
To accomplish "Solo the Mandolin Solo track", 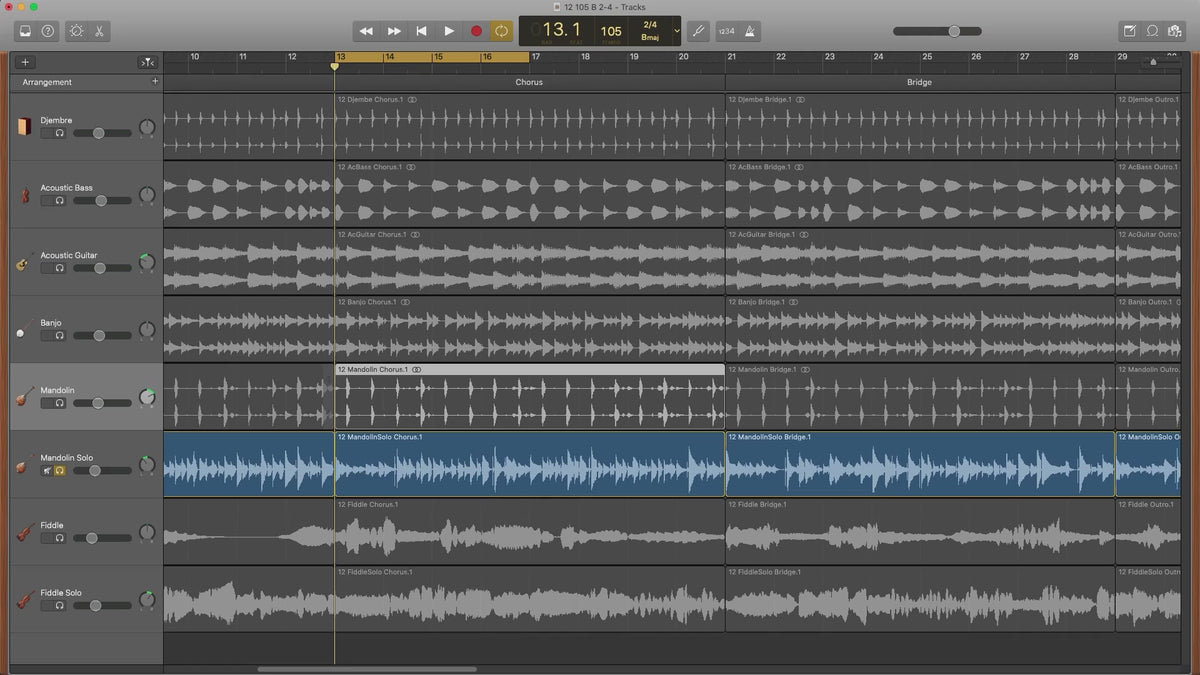I will click(x=60, y=470).
